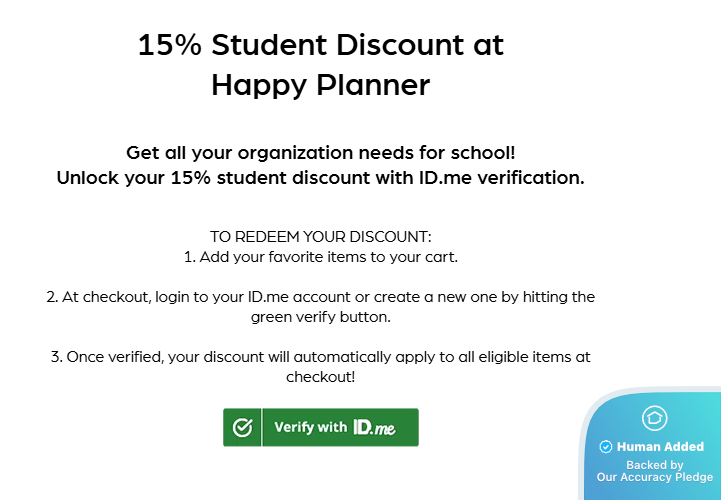
Task: Click the "TO REDEEM YOUR DISCOUNT:" label
Action: [320, 237]
